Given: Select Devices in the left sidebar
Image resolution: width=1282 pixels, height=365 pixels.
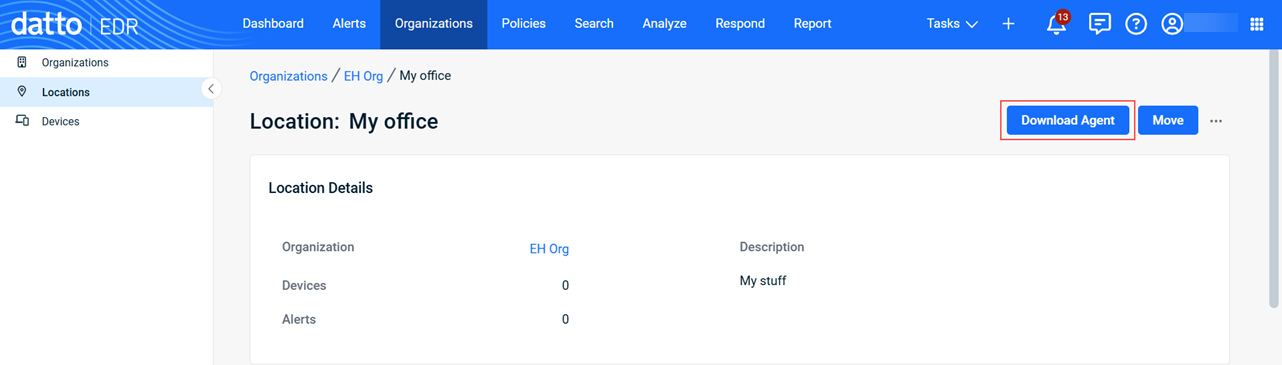Looking at the screenshot, I should coord(60,121).
